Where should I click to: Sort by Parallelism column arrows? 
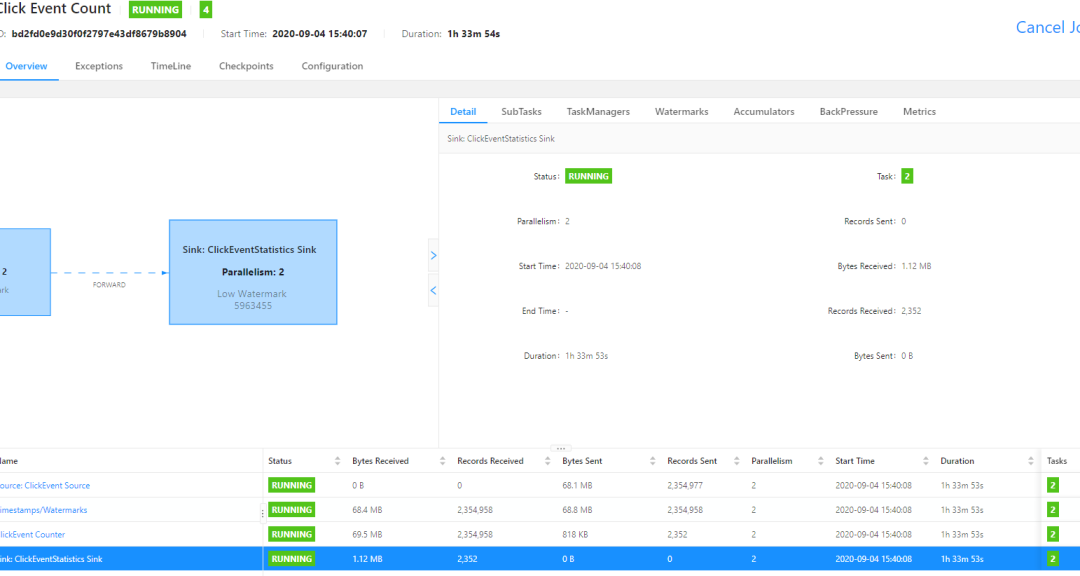click(819, 461)
